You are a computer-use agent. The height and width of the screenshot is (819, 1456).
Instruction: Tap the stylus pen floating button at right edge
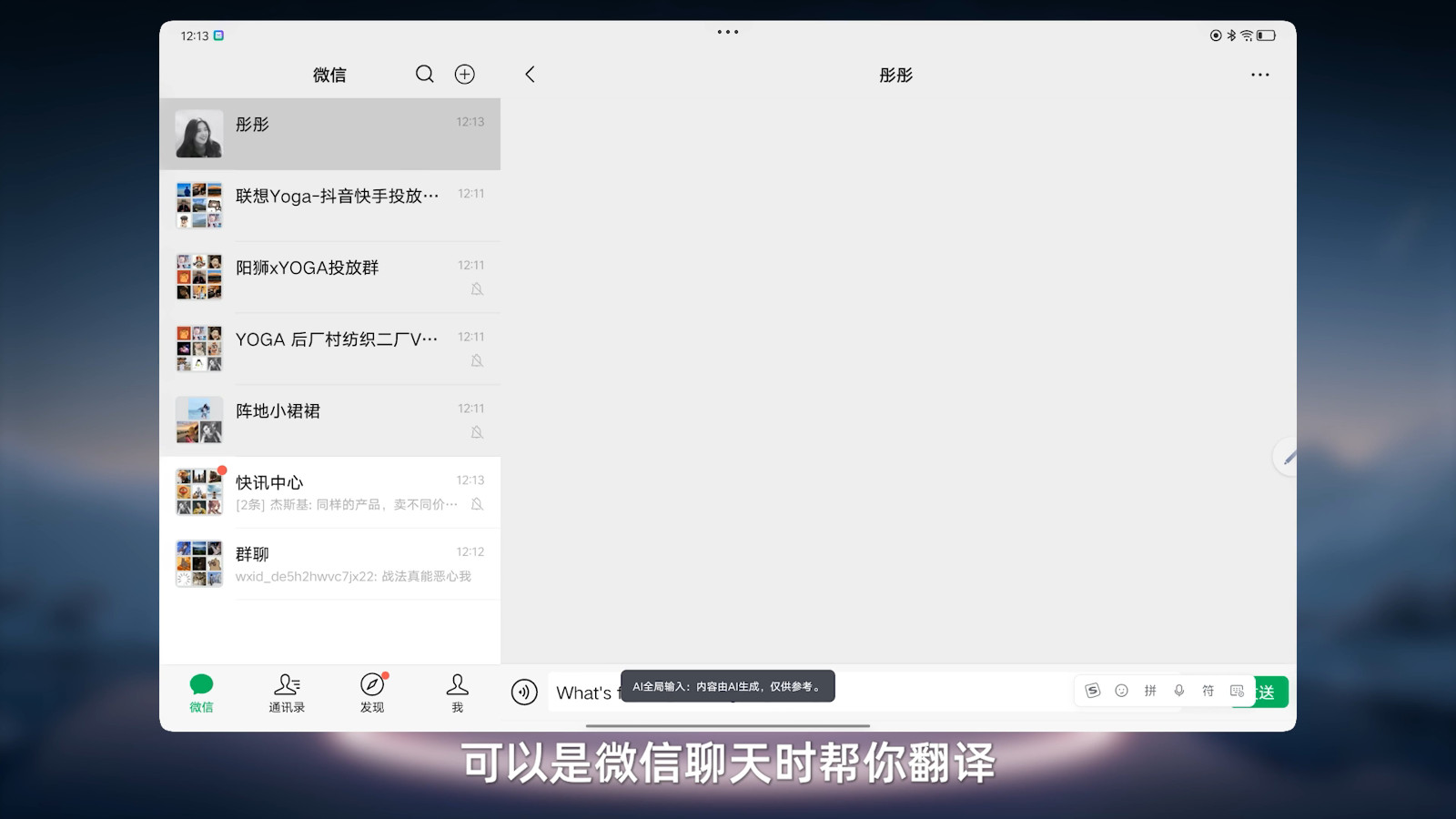tap(1285, 457)
